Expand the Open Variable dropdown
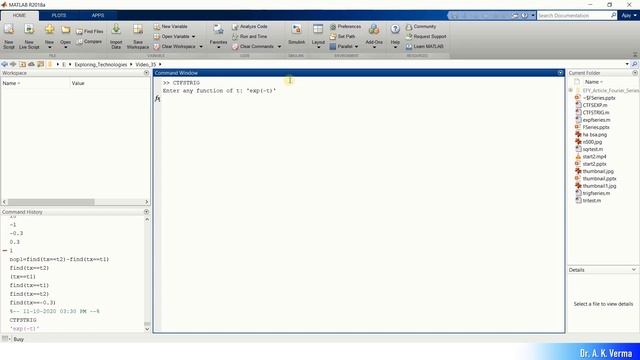Image resolution: width=640 pixels, height=360 pixels. click(193, 37)
